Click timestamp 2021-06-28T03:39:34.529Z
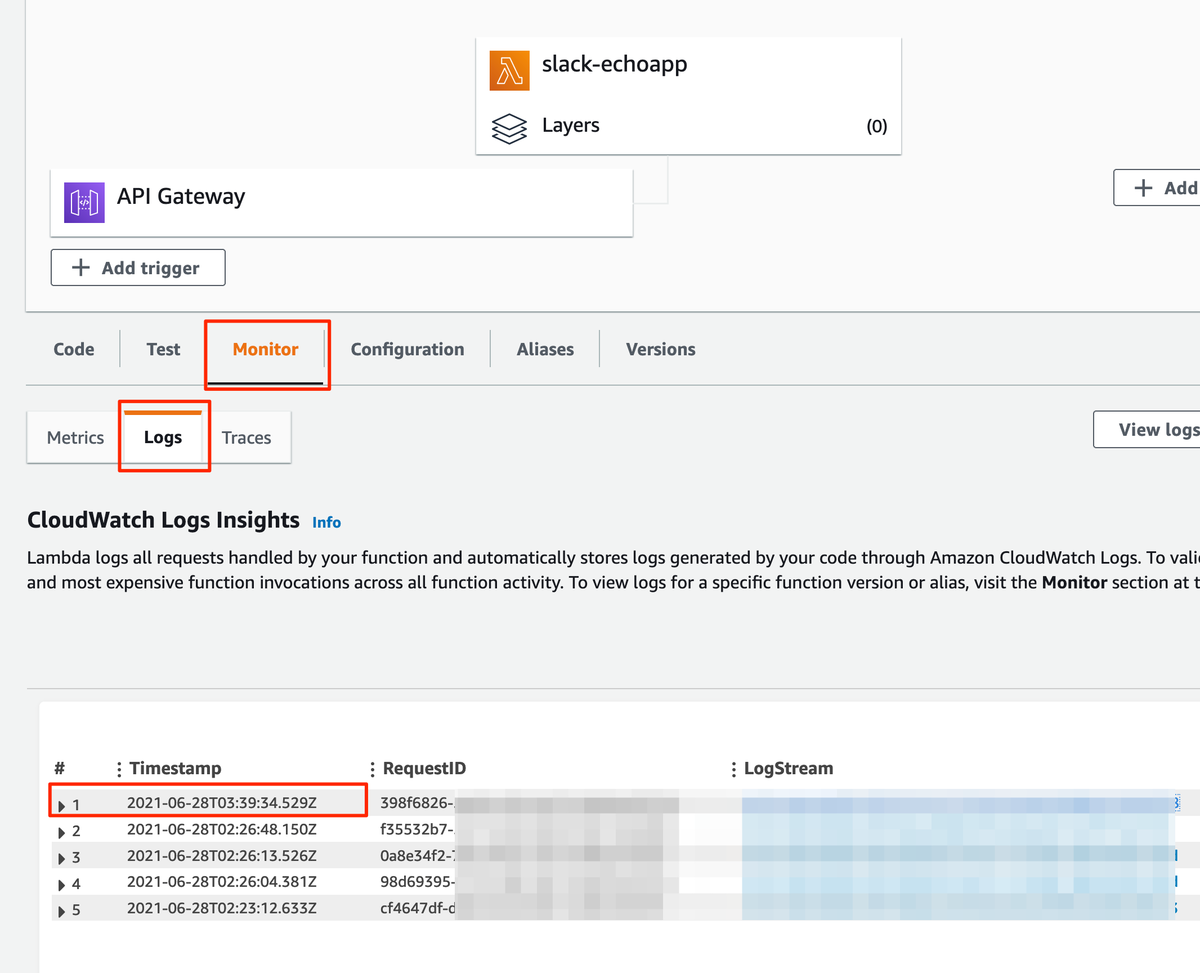1200x973 pixels. pos(222,803)
